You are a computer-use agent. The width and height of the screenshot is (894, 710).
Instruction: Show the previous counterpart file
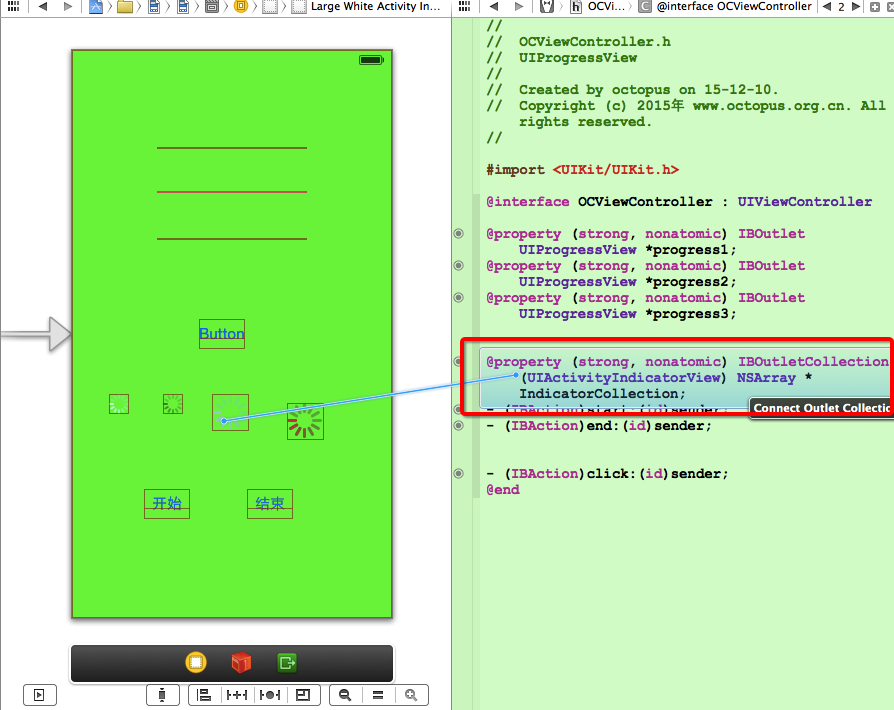[x=827, y=7]
